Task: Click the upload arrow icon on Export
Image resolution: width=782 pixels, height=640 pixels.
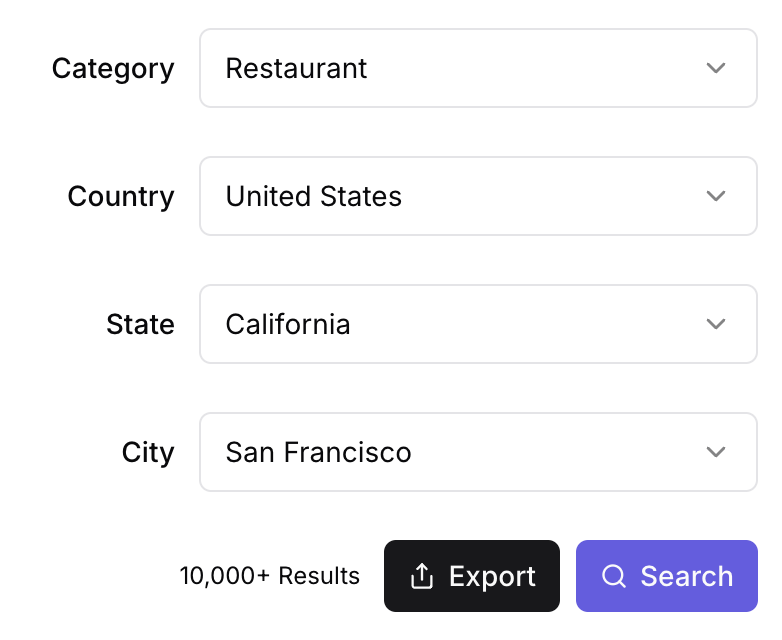Action: [x=422, y=576]
